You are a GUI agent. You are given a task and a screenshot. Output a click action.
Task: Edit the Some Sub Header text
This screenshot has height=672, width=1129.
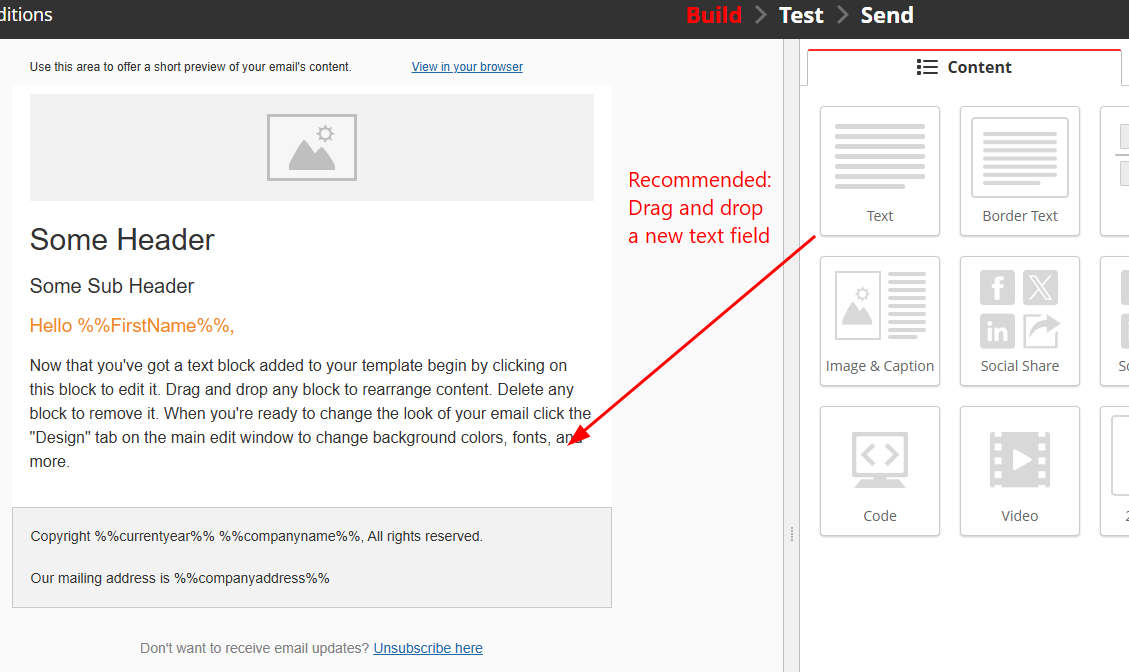[112, 286]
